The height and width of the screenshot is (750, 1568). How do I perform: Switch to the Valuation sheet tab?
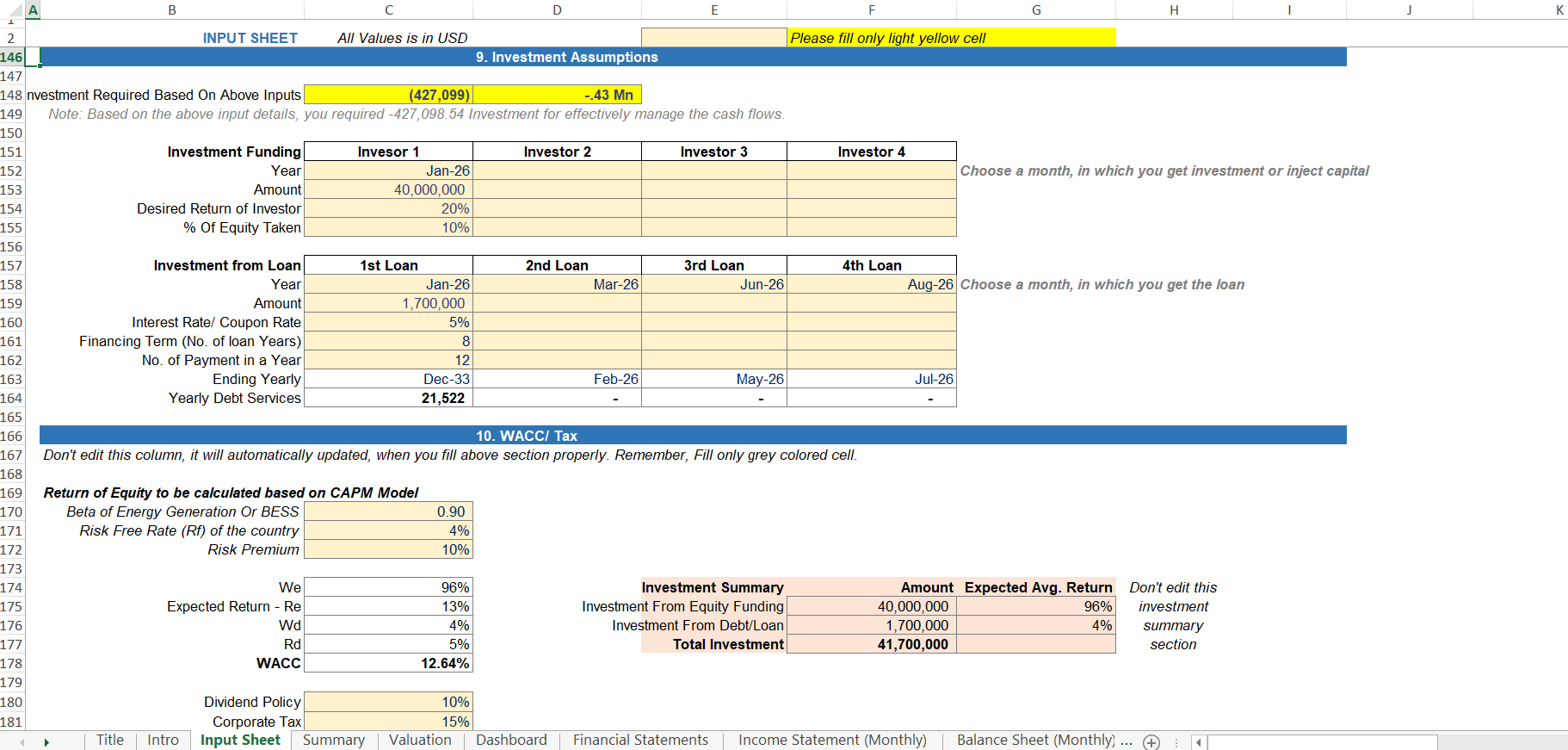(x=420, y=740)
